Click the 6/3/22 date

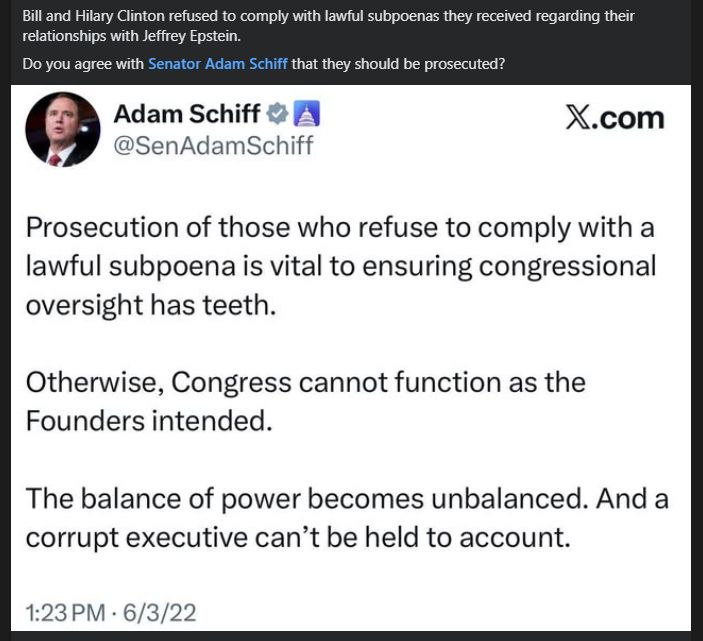click(160, 613)
